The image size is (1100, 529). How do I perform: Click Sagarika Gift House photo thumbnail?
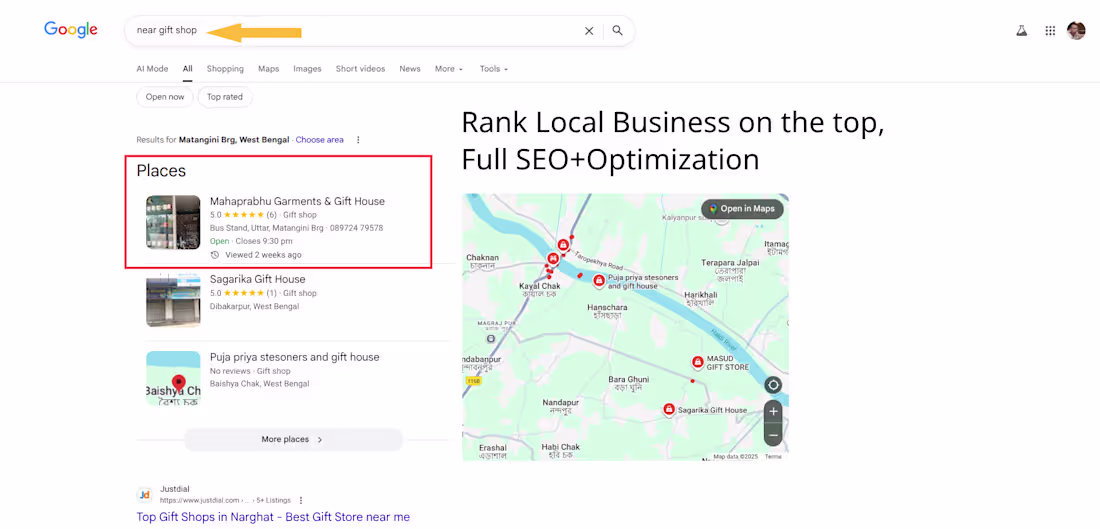point(173,300)
